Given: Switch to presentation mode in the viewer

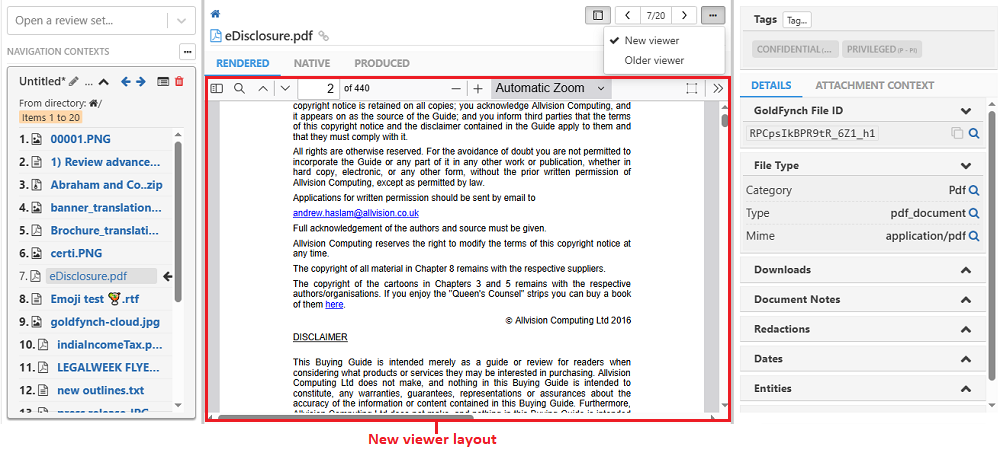Looking at the screenshot, I should (x=691, y=88).
